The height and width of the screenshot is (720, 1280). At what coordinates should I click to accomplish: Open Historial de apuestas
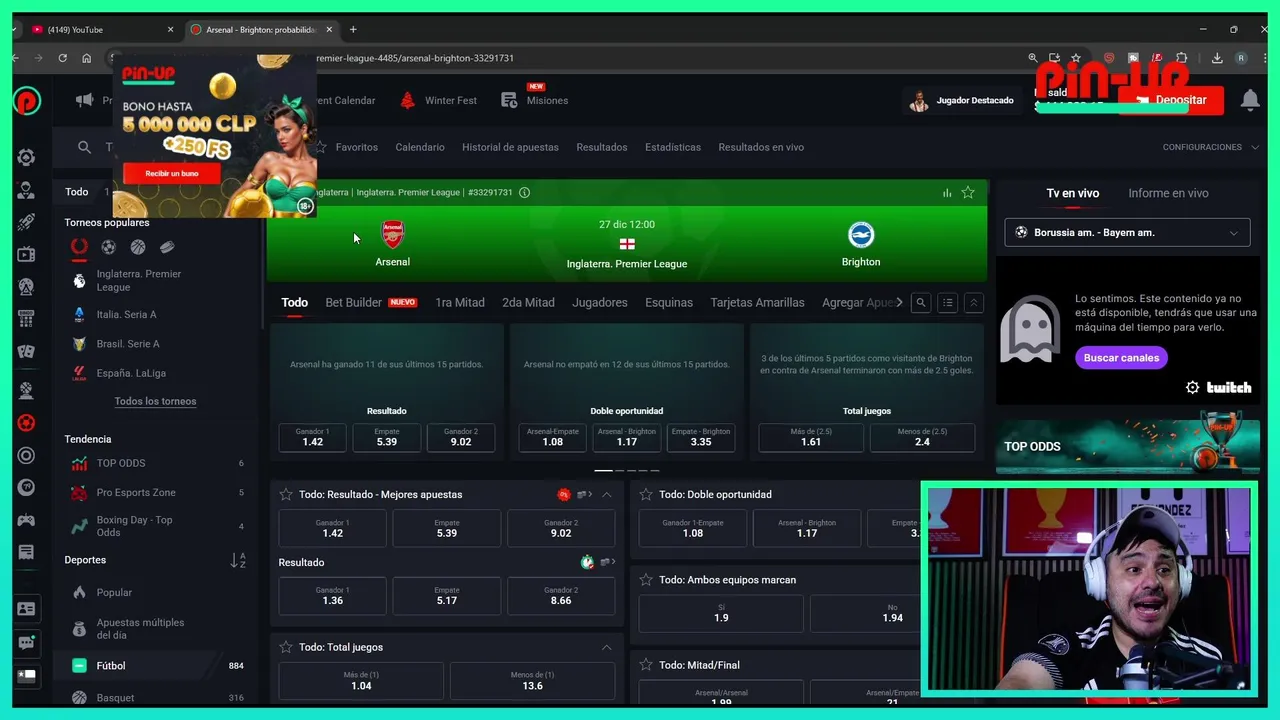pyautogui.click(x=510, y=147)
